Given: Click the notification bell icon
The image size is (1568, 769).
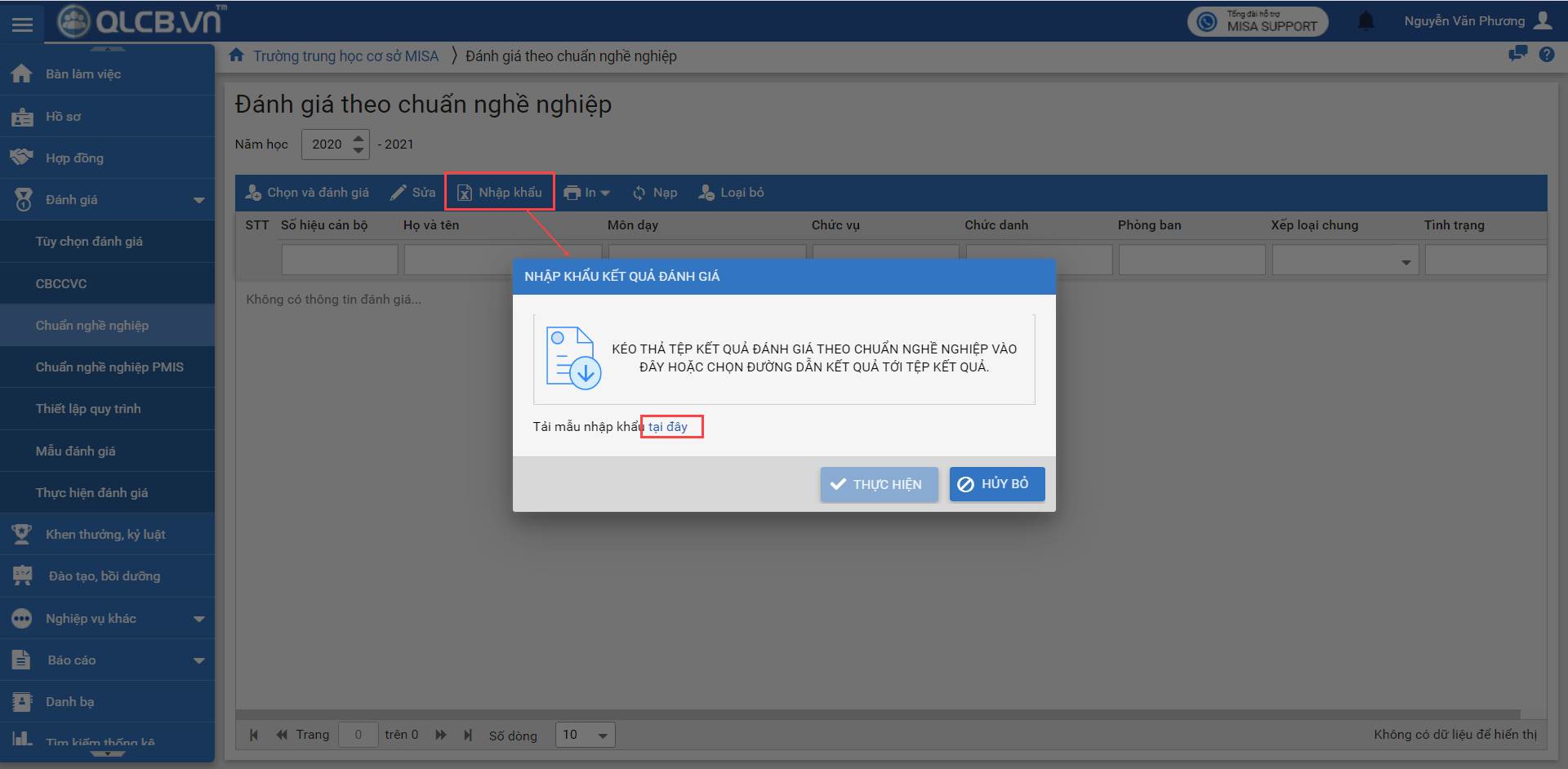Looking at the screenshot, I should tap(1365, 21).
